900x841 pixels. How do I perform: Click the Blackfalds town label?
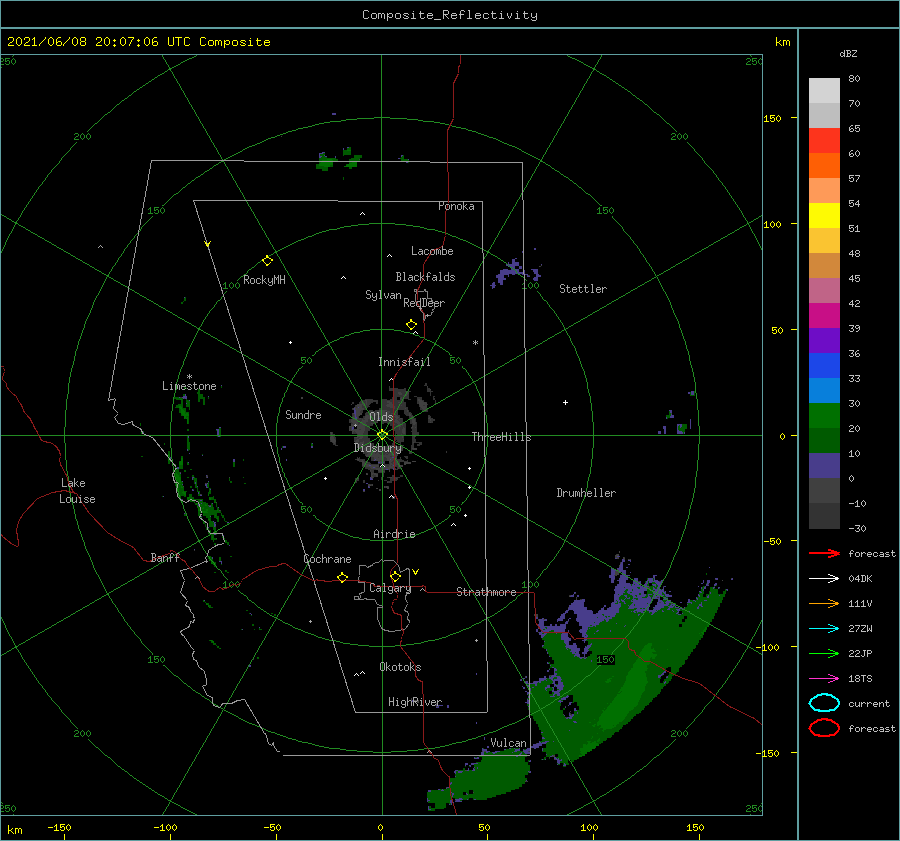[x=425, y=277]
